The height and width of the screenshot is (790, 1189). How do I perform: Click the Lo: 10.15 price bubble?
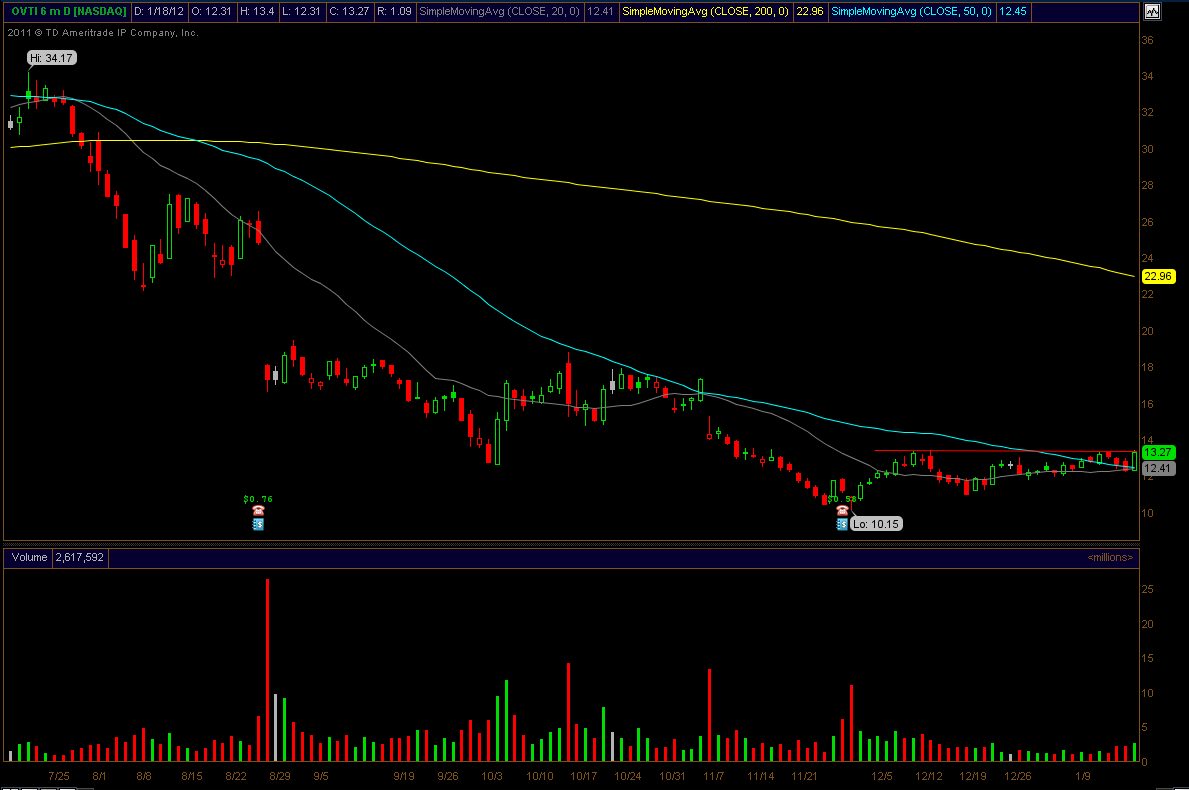[876, 524]
